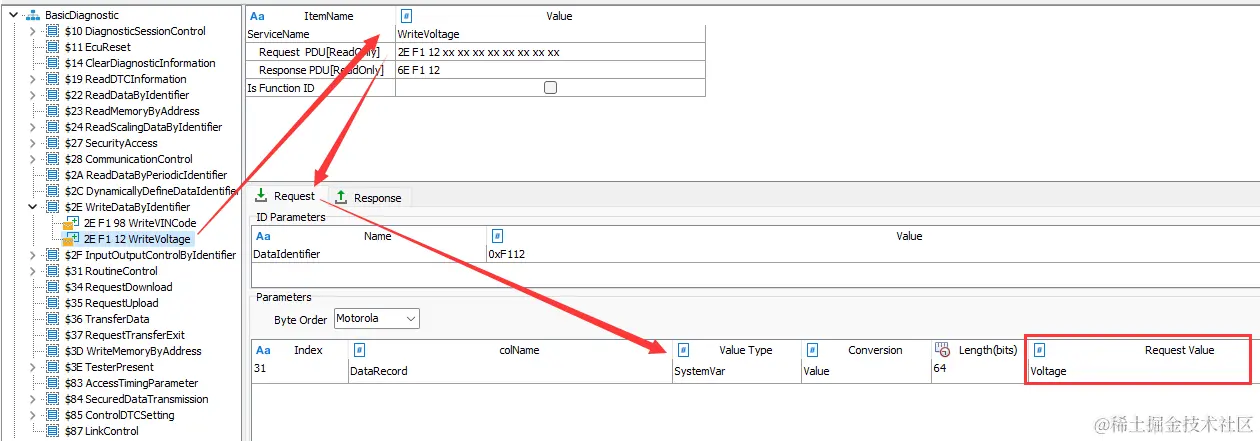Click the 2E F1 12 WriteVoltage item icon

tap(71, 239)
